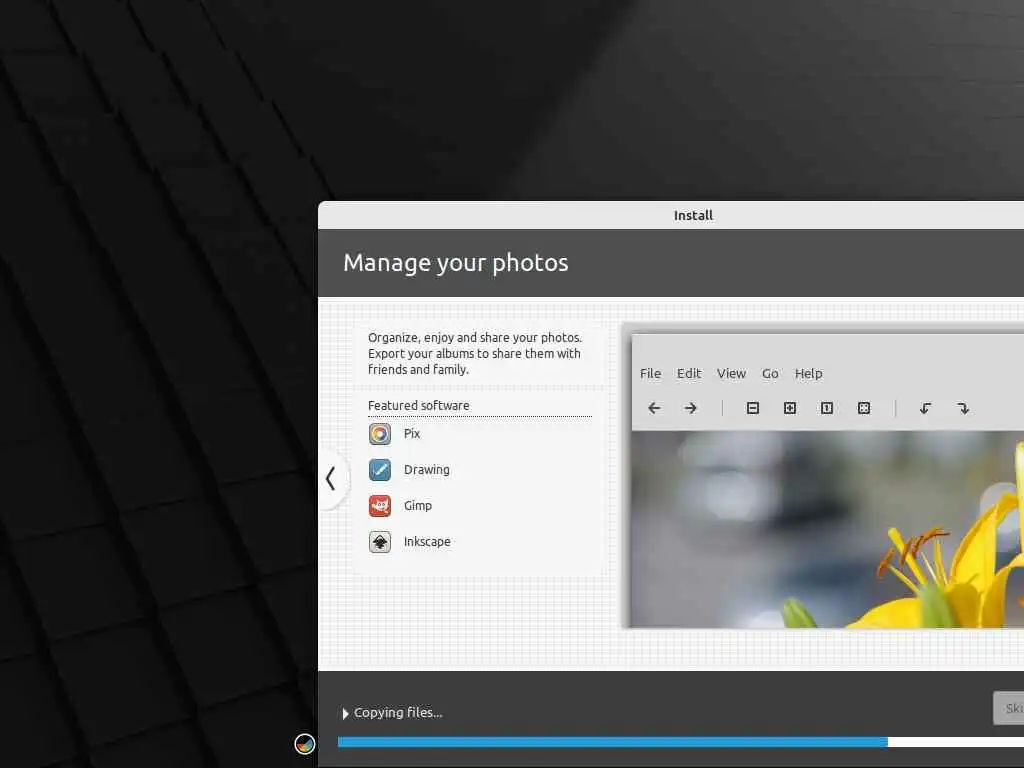Click the round icon beside the installer window

click(304, 744)
